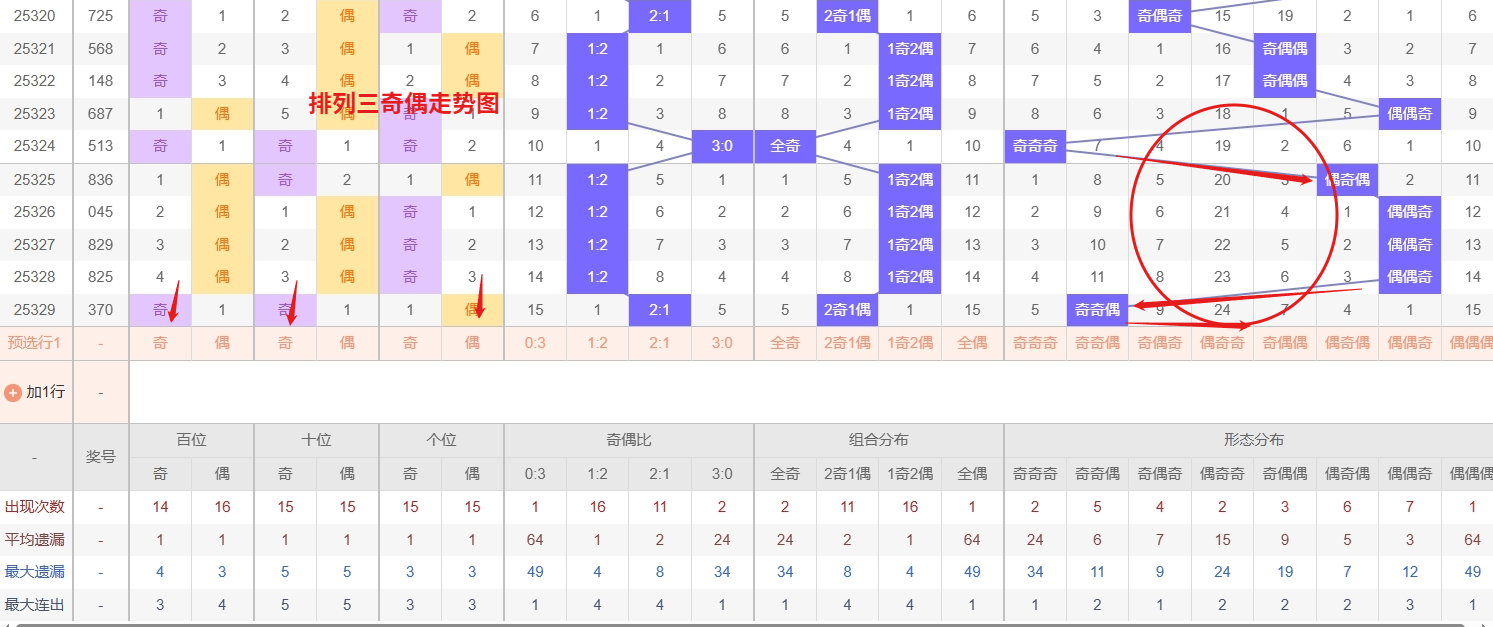Click the 偶奇偶 cell in period 25325
Viewport: 1493px width, 627px height.
tap(1347, 180)
